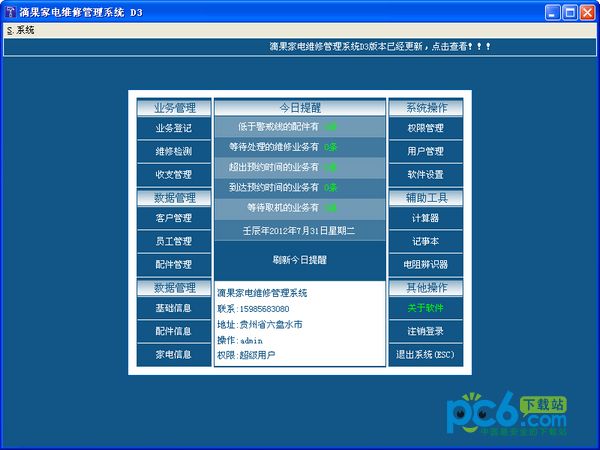Open 客户管理
Image resolution: width=600 pixels, height=450 pixels.
pyautogui.click(x=174, y=218)
